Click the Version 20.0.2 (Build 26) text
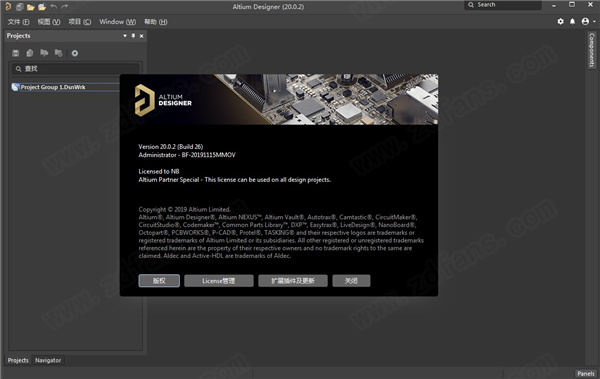 [x=171, y=147]
